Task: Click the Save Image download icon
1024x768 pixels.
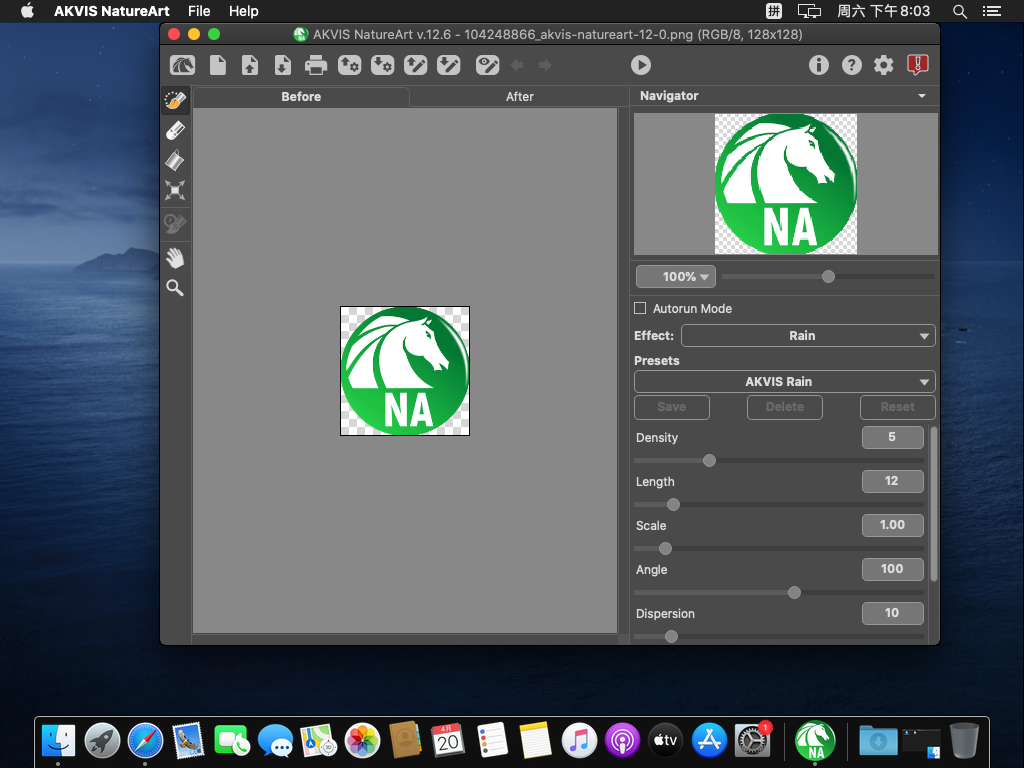Action: 283,65
